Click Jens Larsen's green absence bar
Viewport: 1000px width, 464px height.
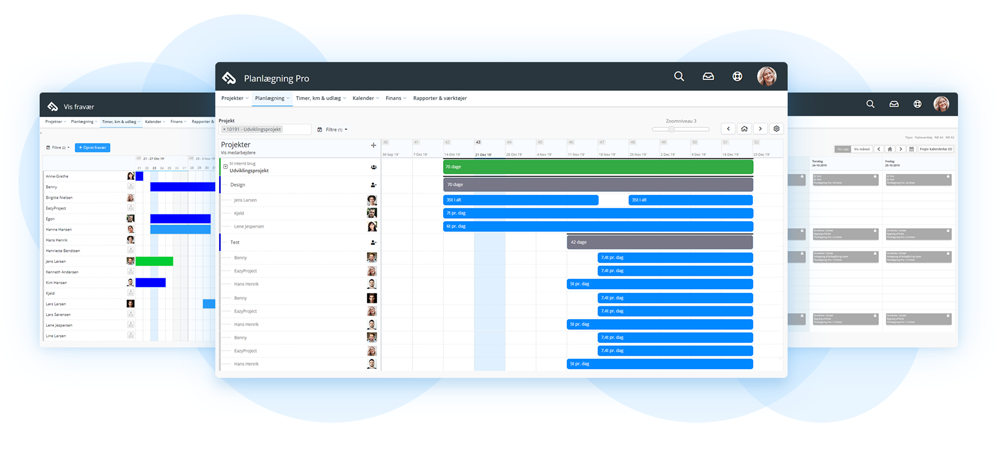(154, 261)
